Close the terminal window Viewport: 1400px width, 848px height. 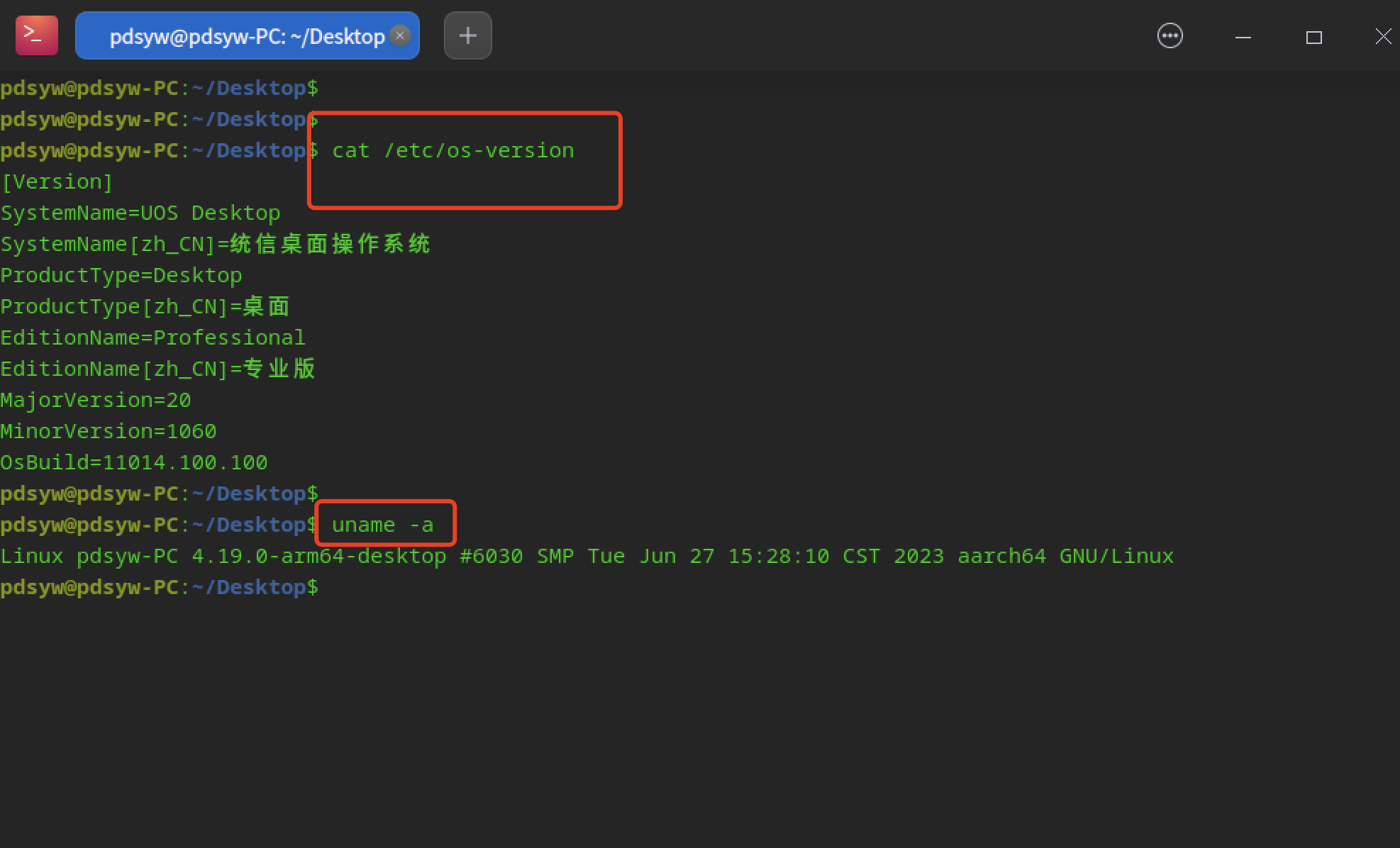coord(1382,37)
